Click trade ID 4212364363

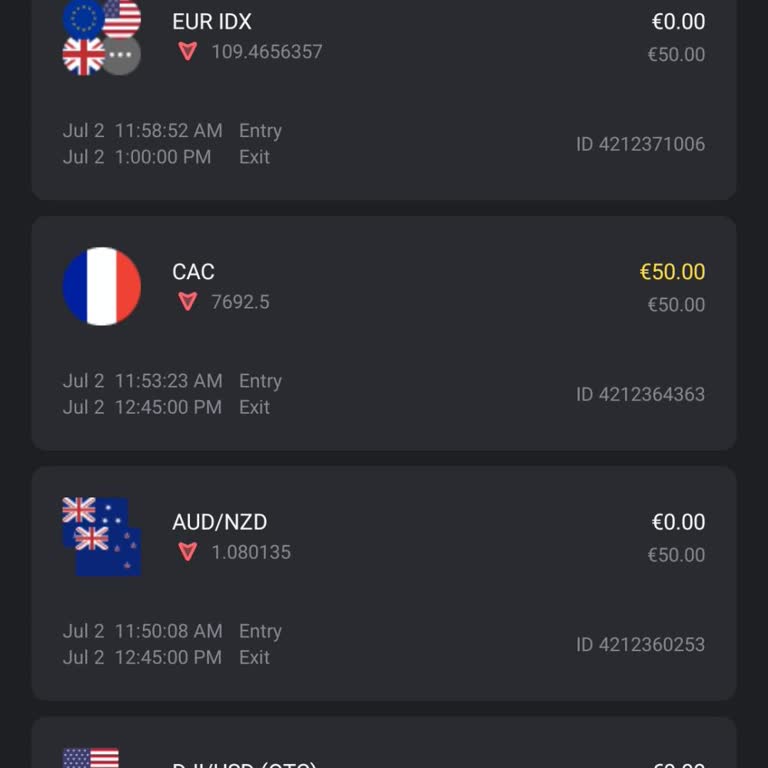coord(640,394)
